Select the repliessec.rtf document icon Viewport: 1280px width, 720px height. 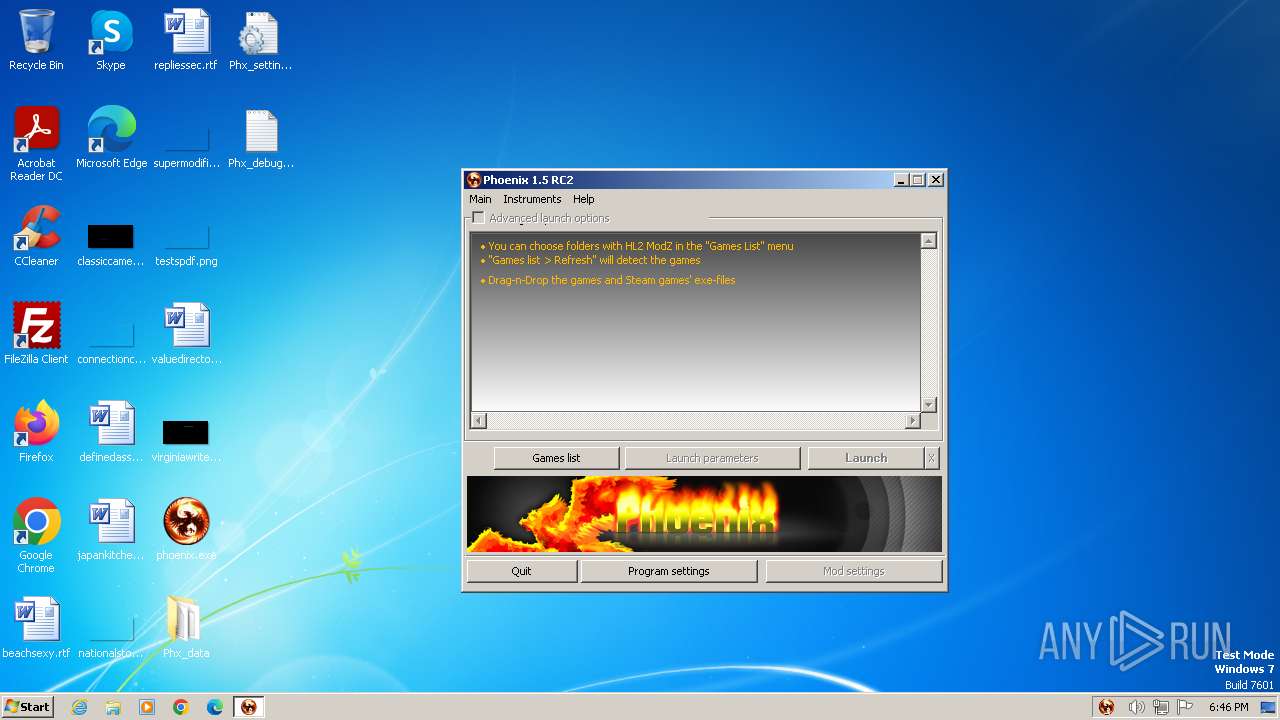[x=186, y=40]
